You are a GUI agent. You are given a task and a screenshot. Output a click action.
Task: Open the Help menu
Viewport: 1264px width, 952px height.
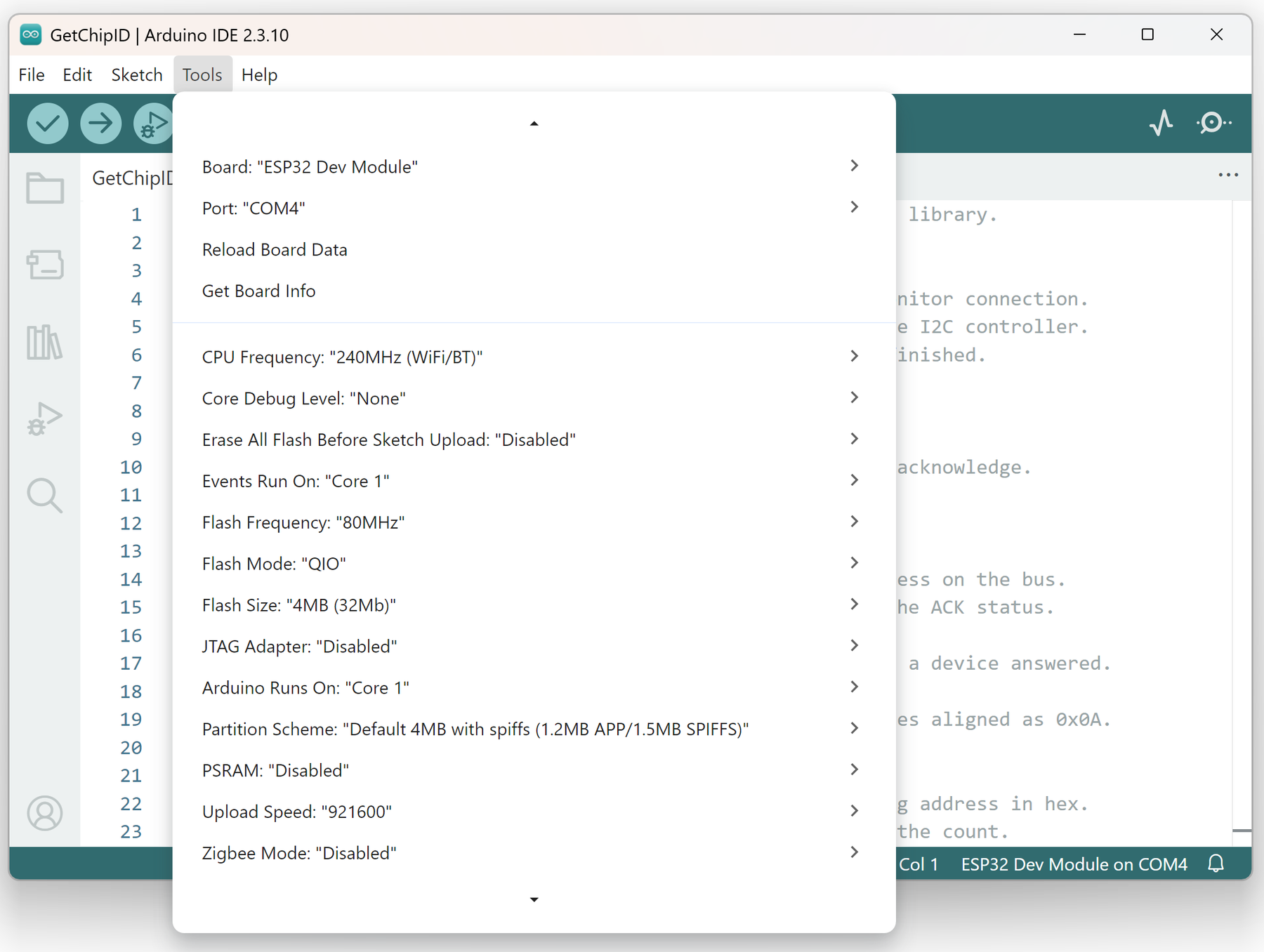(259, 74)
